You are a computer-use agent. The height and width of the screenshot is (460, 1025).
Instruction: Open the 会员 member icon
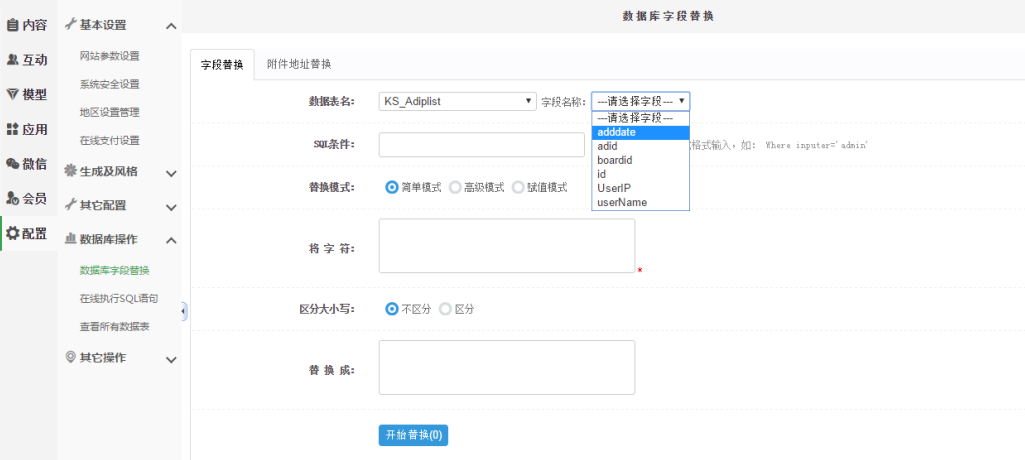(12, 198)
